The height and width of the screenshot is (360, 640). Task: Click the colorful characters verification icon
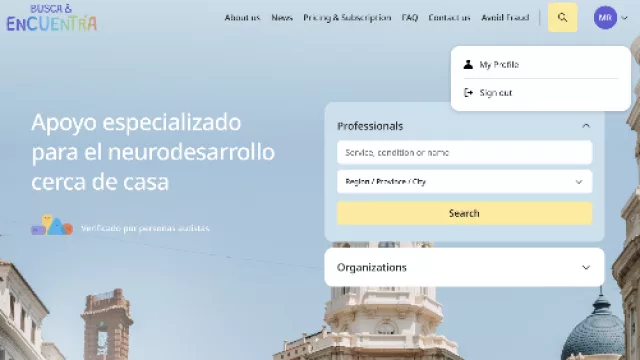[x=52, y=225]
